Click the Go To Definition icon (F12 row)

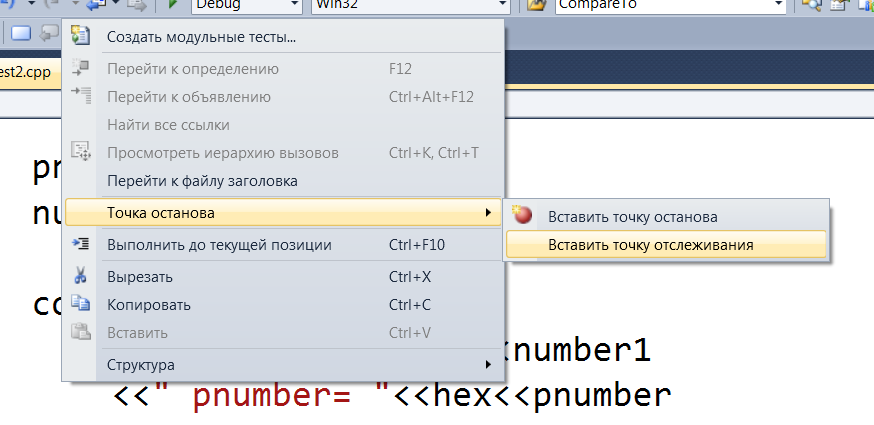pyautogui.click(x=80, y=68)
